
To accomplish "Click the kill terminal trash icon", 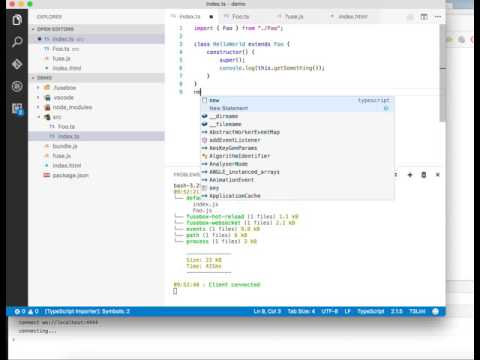I will pyautogui.click(x=424, y=175).
